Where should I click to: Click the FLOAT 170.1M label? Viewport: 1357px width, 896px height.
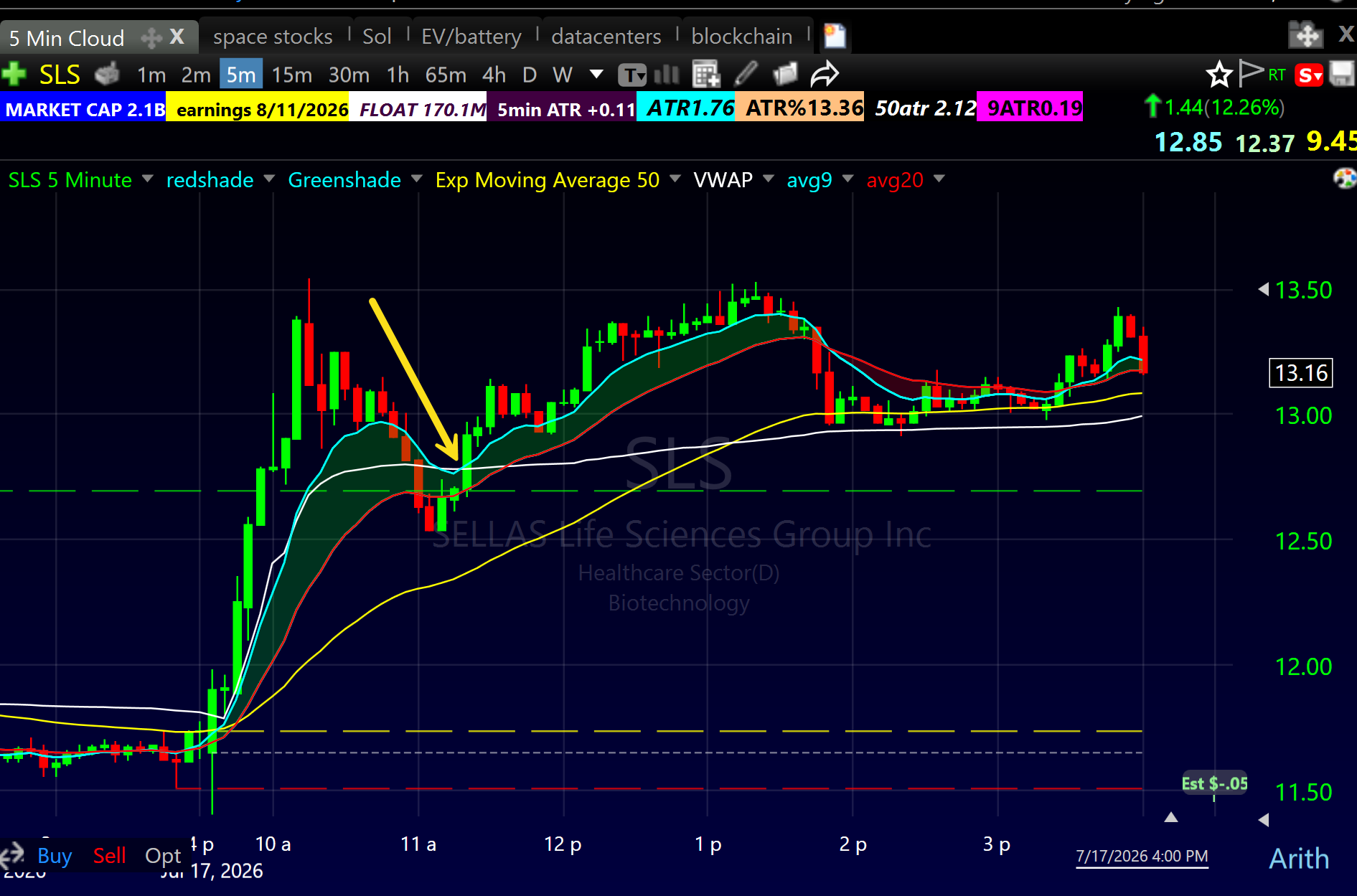click(418, 108)
